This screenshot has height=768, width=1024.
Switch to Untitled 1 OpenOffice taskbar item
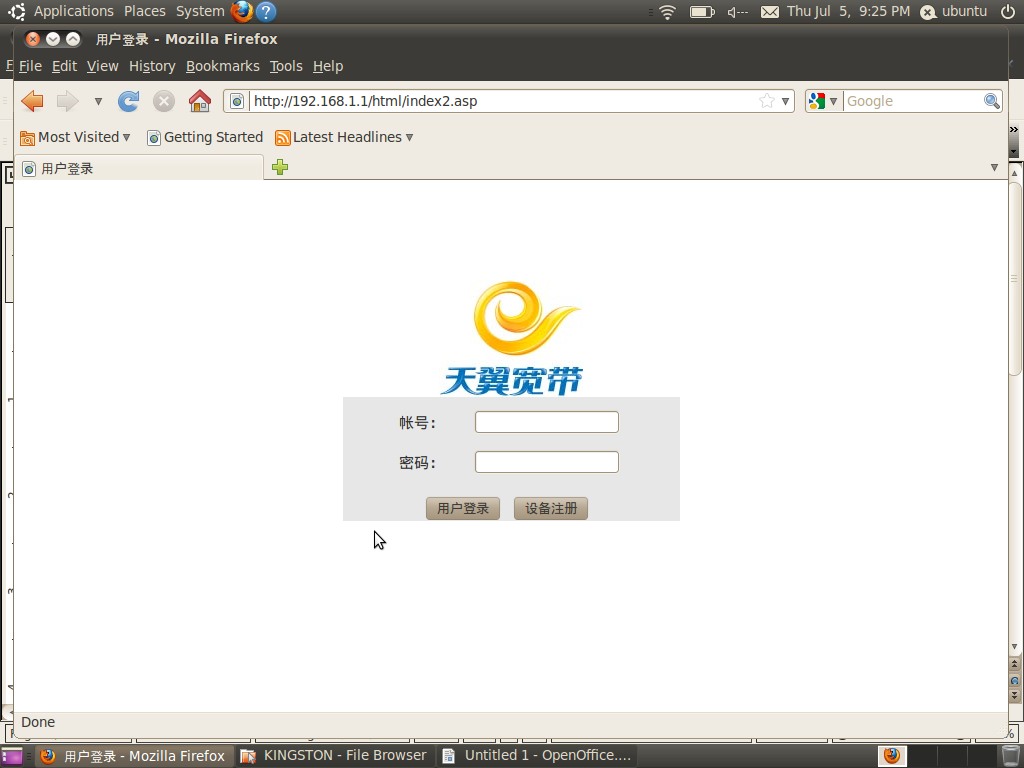537,756
